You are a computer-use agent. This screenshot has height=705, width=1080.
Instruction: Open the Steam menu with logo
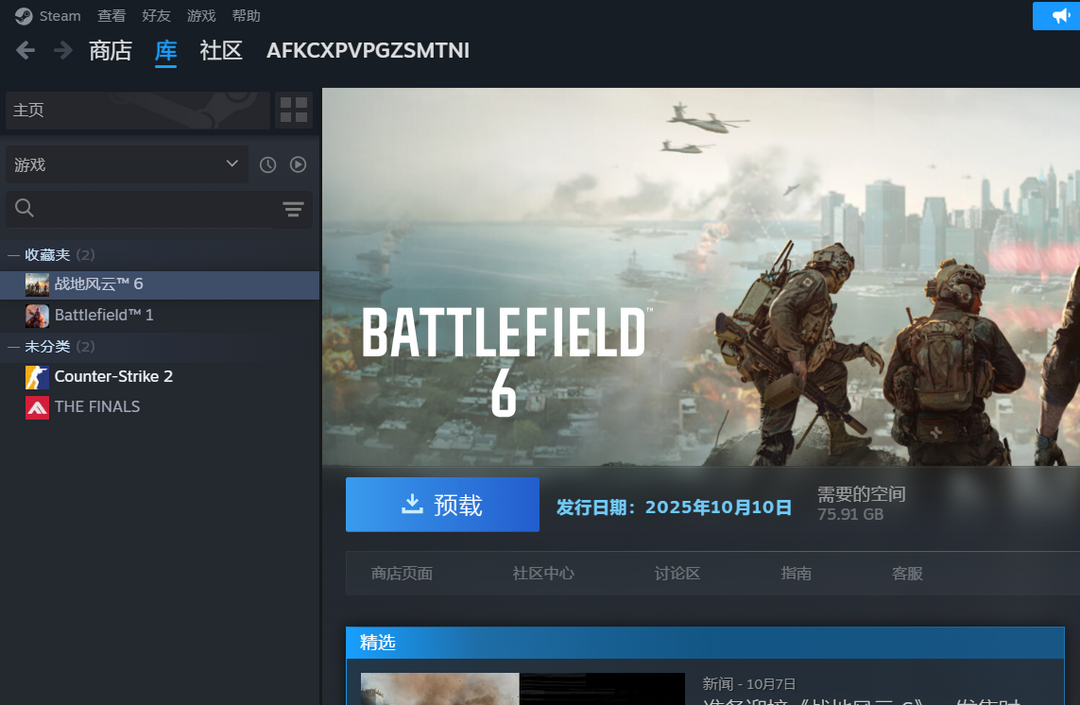[x=48, y=16]
